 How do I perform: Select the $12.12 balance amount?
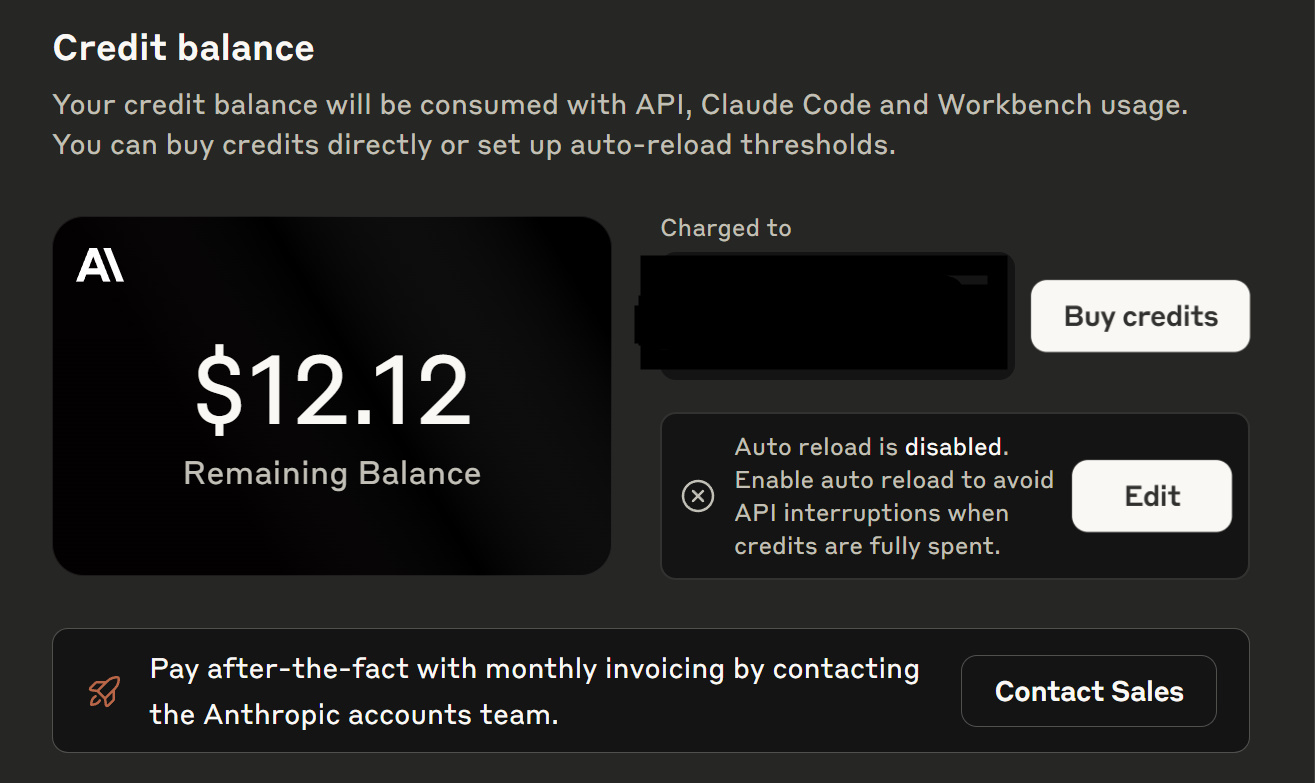click(332, 391)
